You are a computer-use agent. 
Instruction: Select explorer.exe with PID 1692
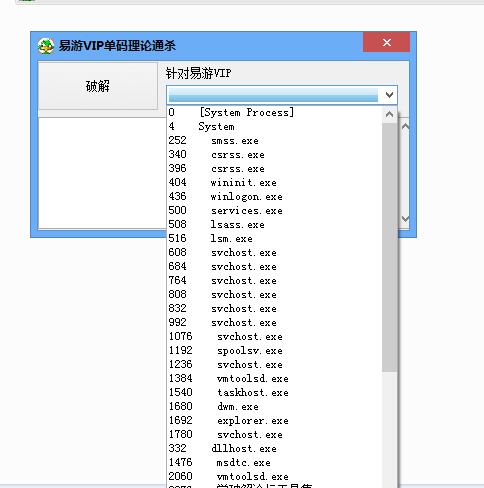(x=274, y=420)
